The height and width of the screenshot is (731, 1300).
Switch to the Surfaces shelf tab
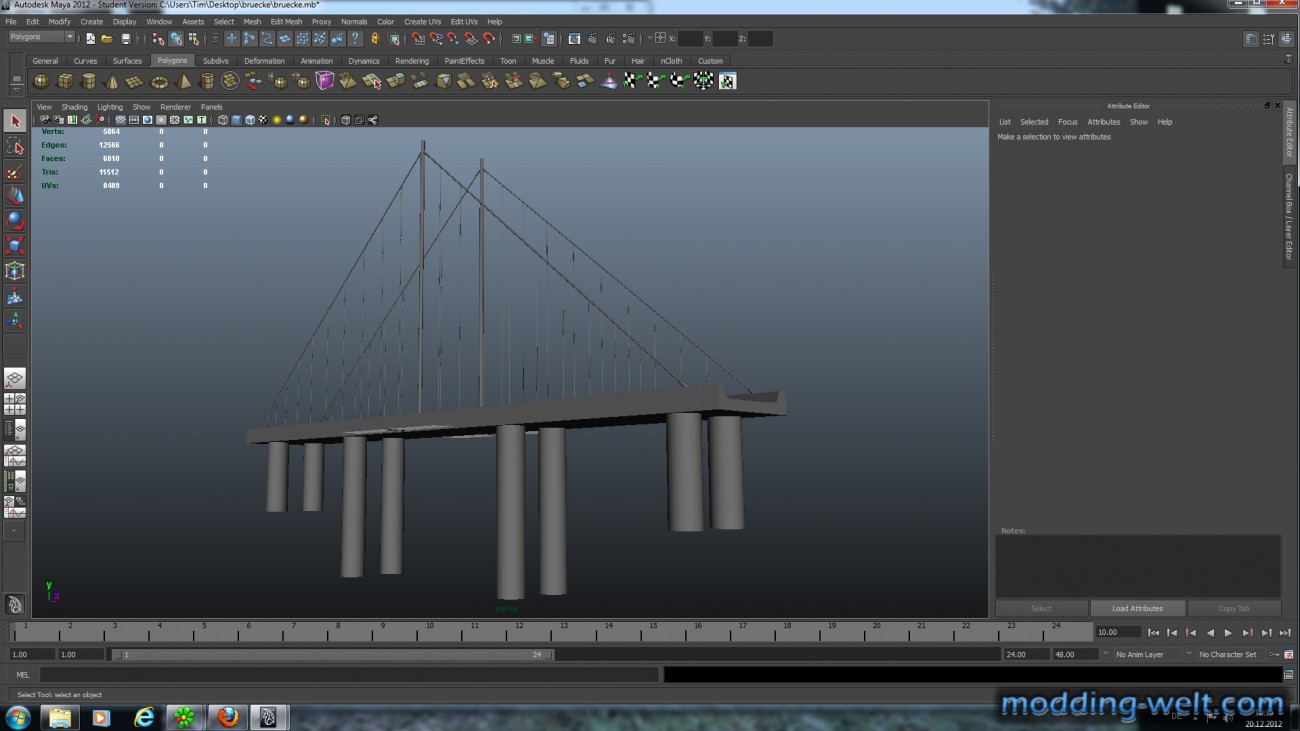pos(127,61)
